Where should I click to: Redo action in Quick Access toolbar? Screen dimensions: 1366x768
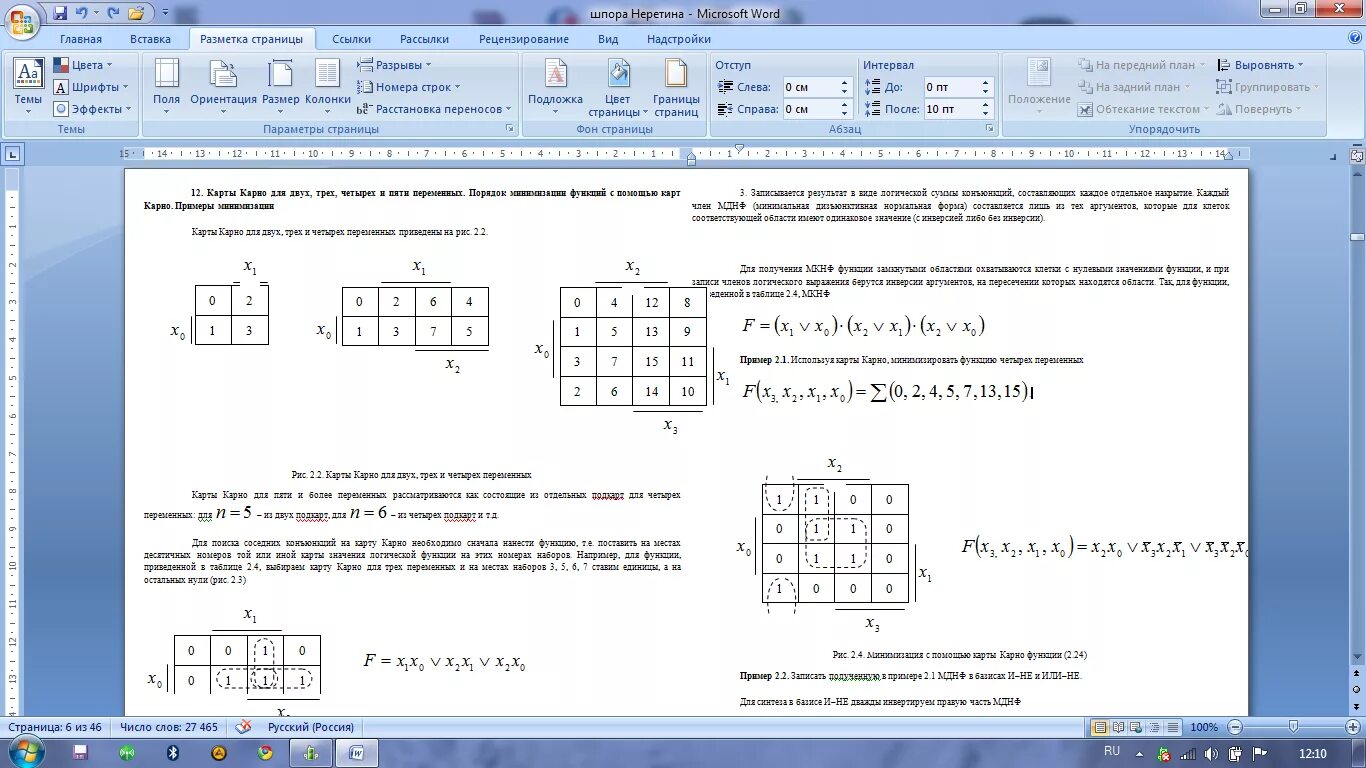point(113,14)
